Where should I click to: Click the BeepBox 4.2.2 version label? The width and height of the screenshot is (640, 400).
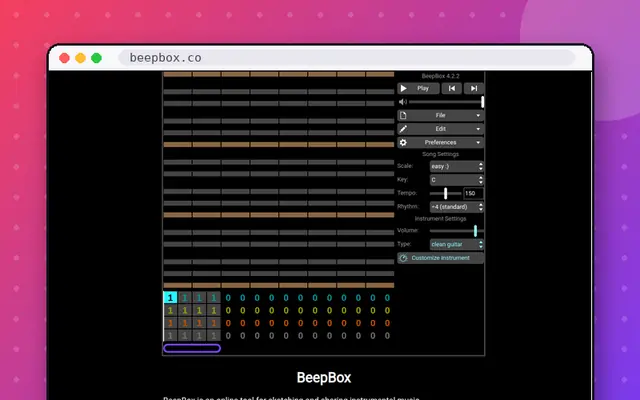click(x=440, y=76)
